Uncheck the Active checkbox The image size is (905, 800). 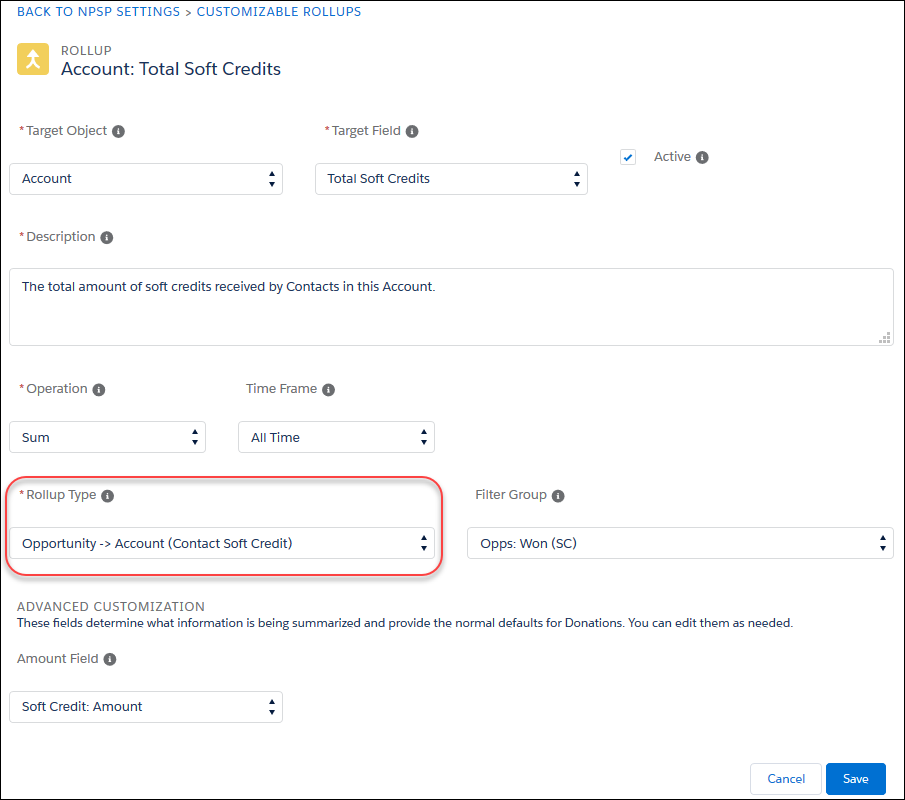click(628, 156)
